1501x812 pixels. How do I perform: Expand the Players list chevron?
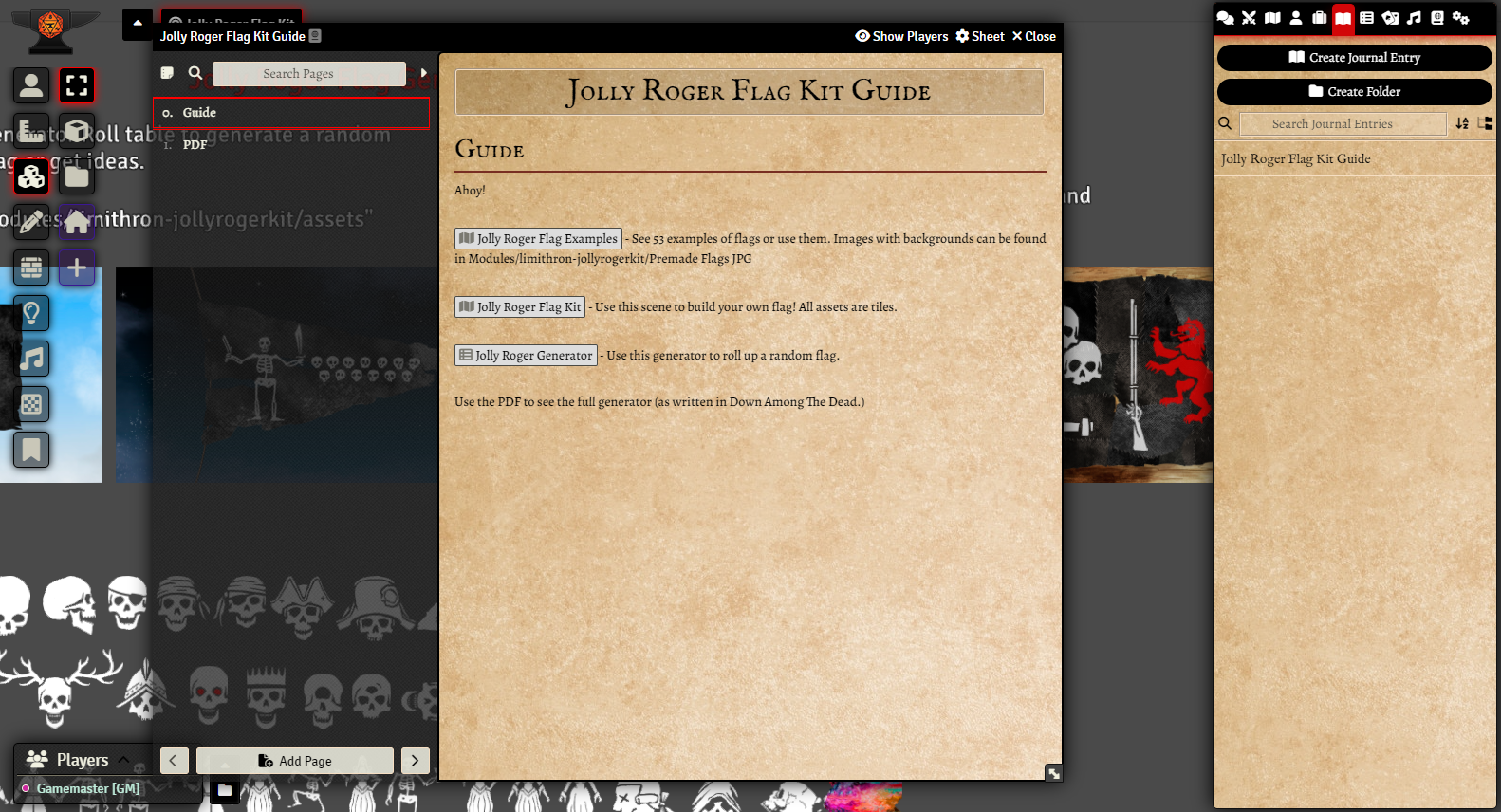pyautogui.click(x=123, y=760)
